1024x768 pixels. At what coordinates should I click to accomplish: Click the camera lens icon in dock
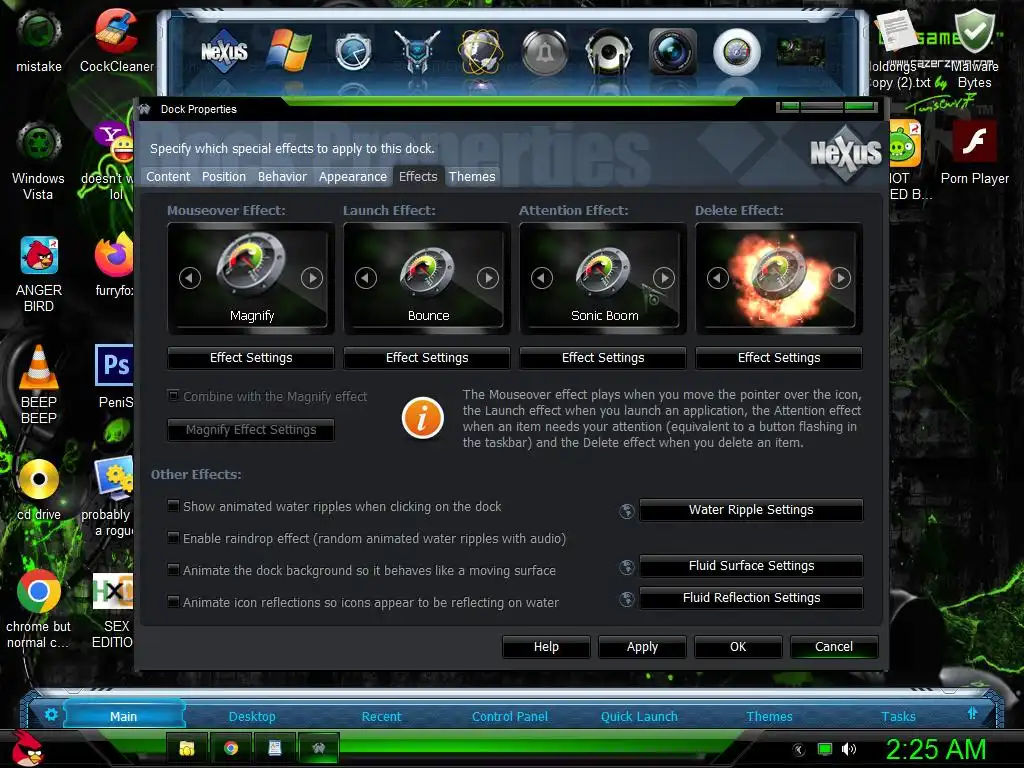(x=673, y=52)
